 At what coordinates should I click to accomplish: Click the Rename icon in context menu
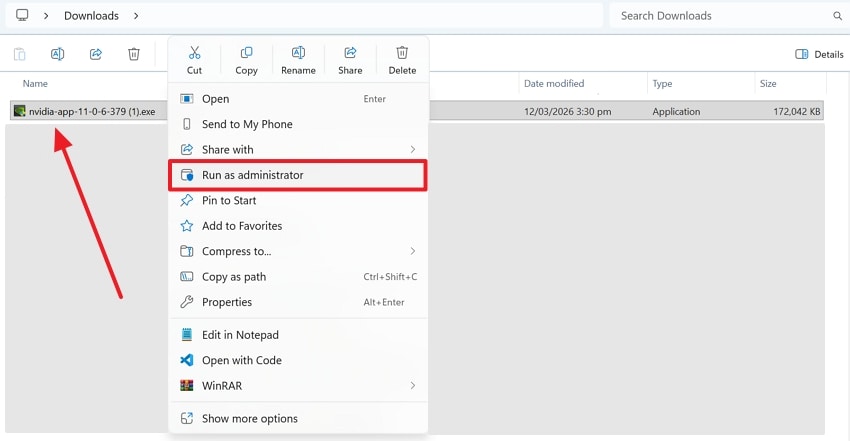298,53
